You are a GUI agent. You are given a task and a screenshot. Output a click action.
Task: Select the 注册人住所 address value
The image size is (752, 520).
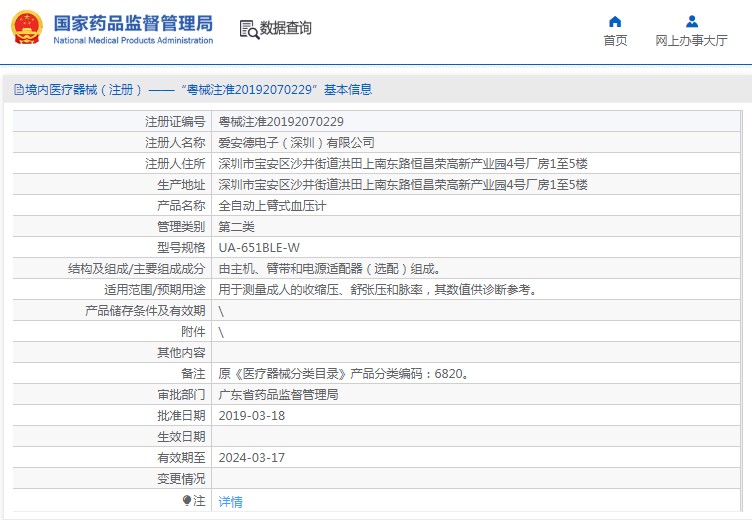pos(403,164)
